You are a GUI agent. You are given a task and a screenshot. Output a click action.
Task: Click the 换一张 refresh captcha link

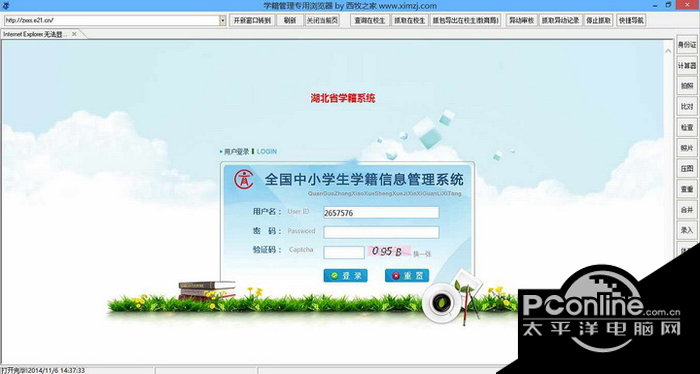[x=422, y=254]
